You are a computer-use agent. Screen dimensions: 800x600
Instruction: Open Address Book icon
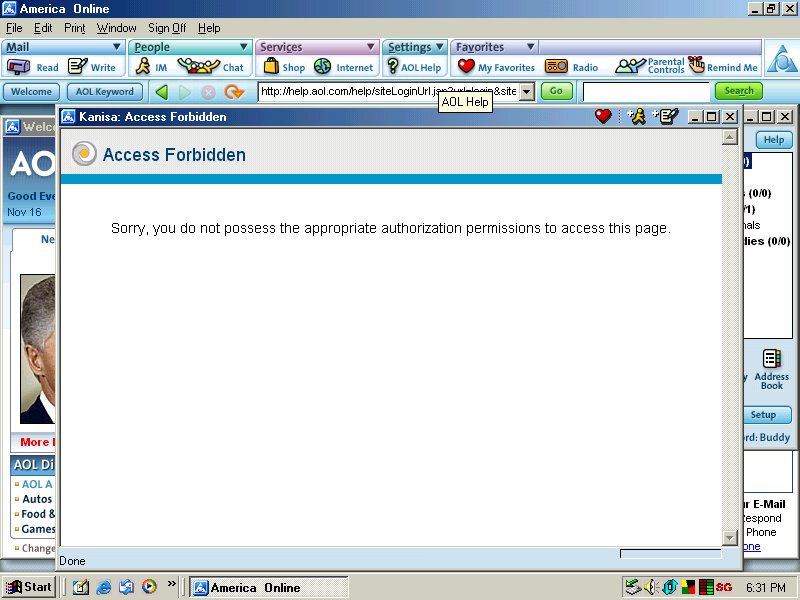point(771,359)
